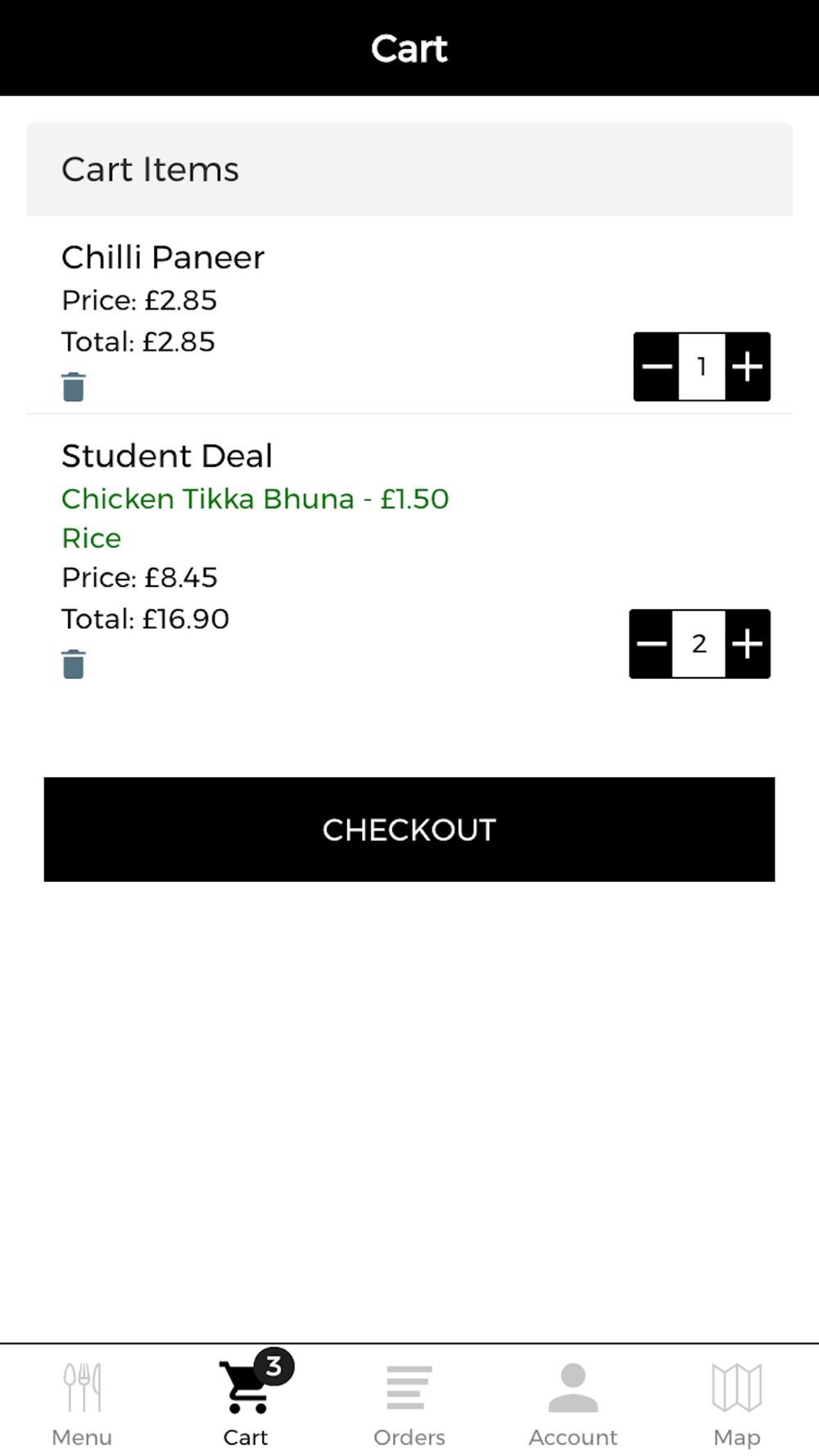Click the Cart Items section header
The height and width of the screenshot is (1456, 819).
(151, 170)
